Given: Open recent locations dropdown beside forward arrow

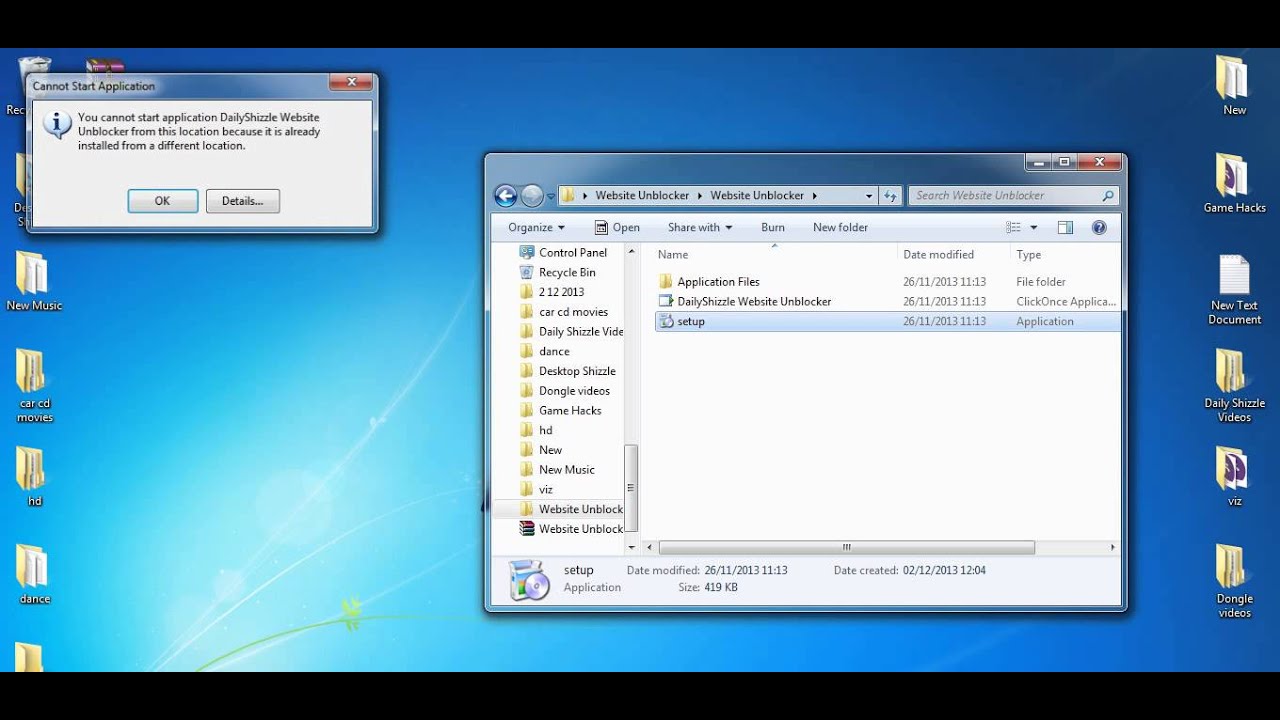Looking at the screenshot, I should (550, 197).
